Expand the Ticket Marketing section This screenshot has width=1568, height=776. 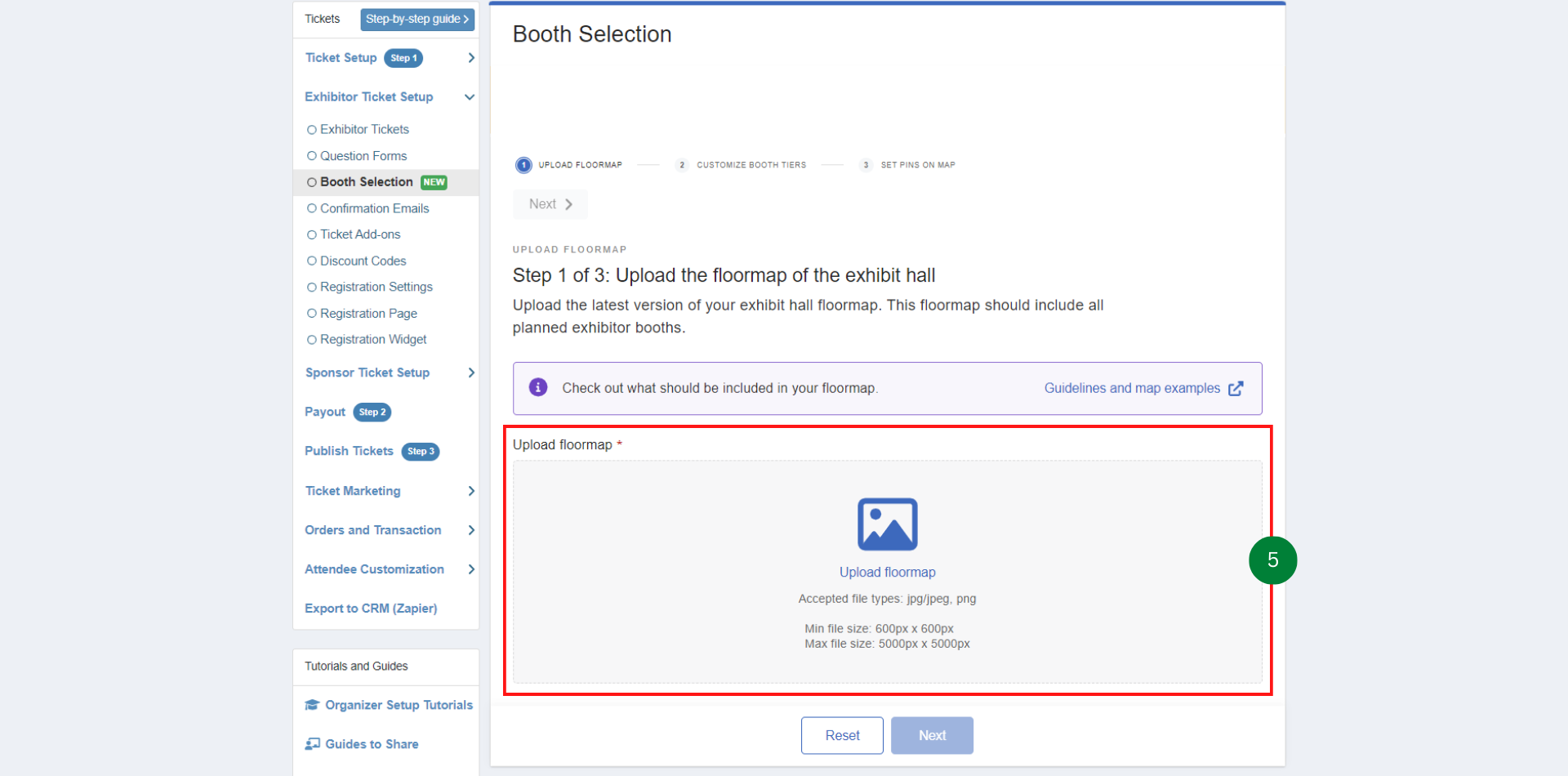(471, 491)
